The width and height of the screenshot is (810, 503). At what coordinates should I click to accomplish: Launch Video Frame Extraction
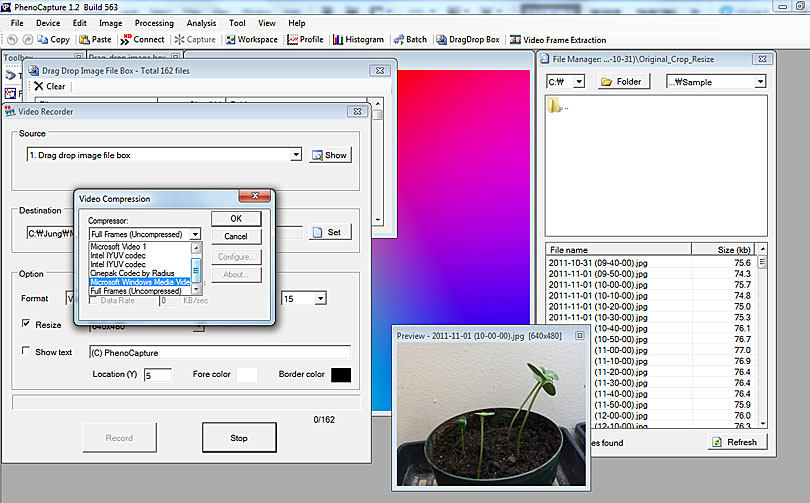tap(558, 40)
